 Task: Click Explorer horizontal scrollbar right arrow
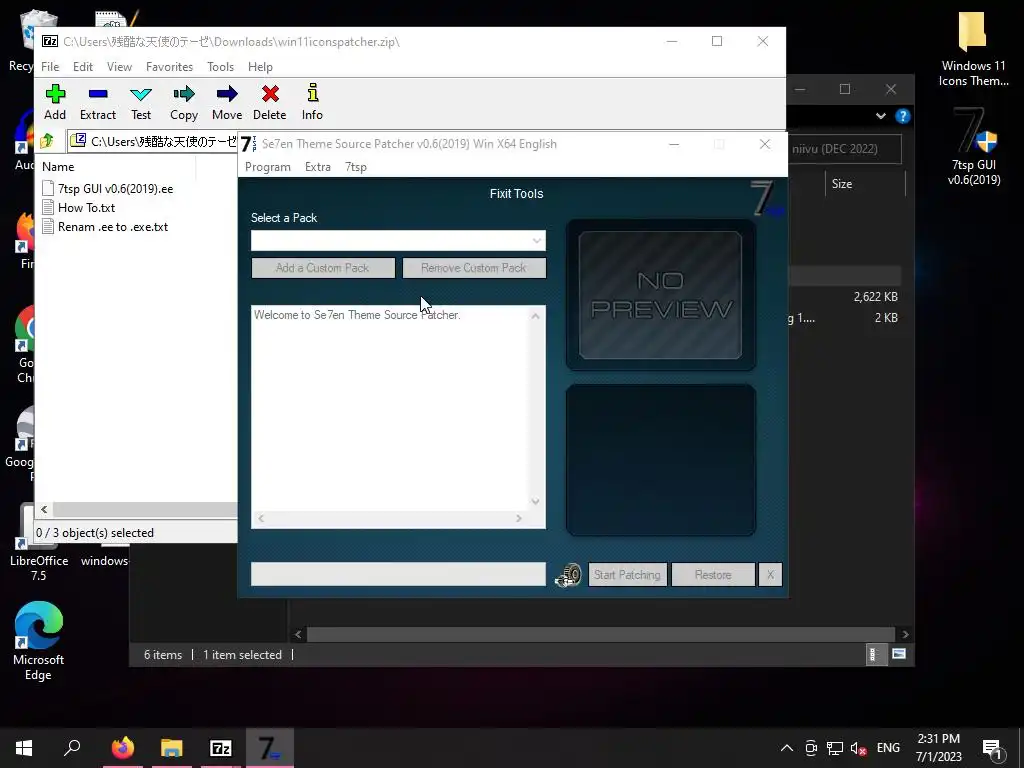[905, 634]
